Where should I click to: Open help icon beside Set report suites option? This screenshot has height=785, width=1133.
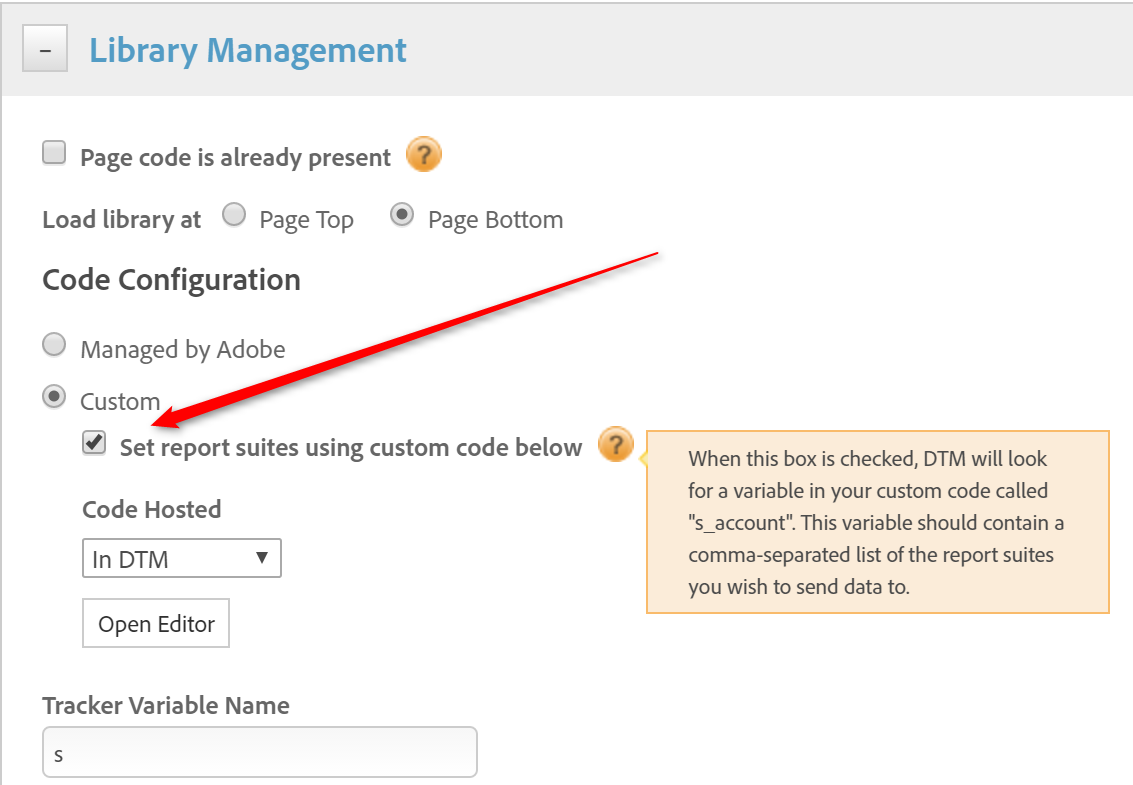coord(615,445)
